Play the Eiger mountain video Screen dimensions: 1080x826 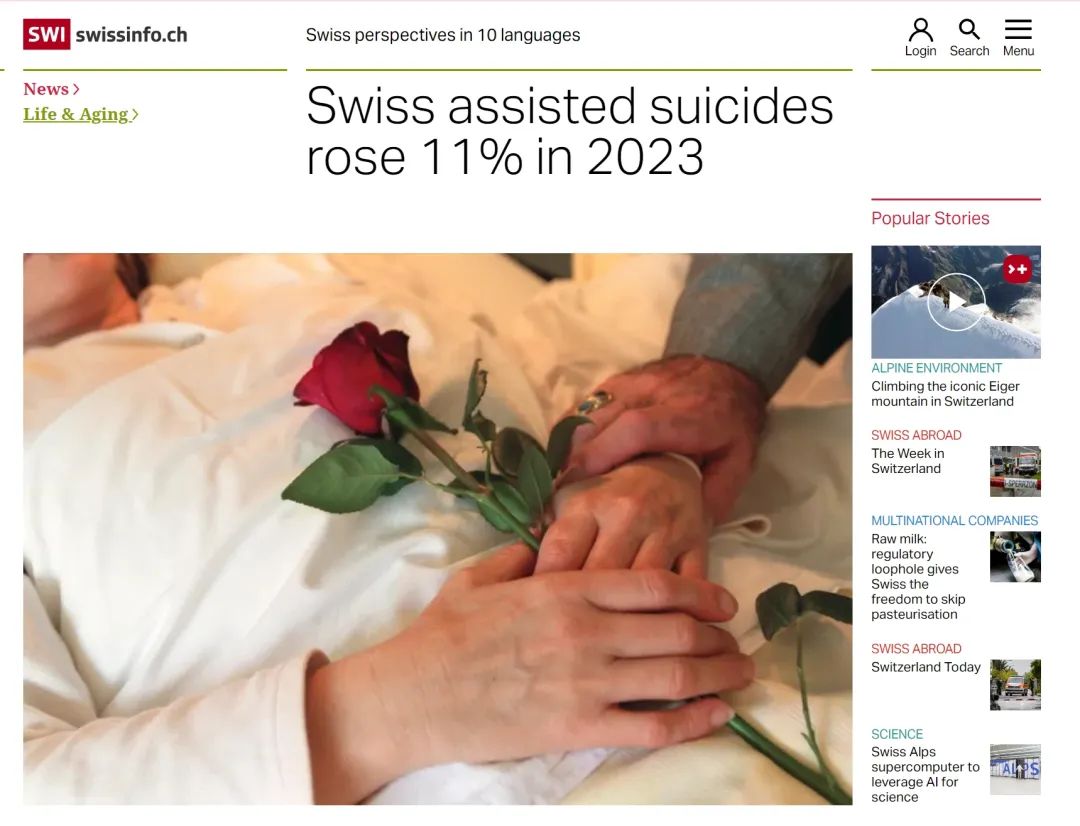955,301
